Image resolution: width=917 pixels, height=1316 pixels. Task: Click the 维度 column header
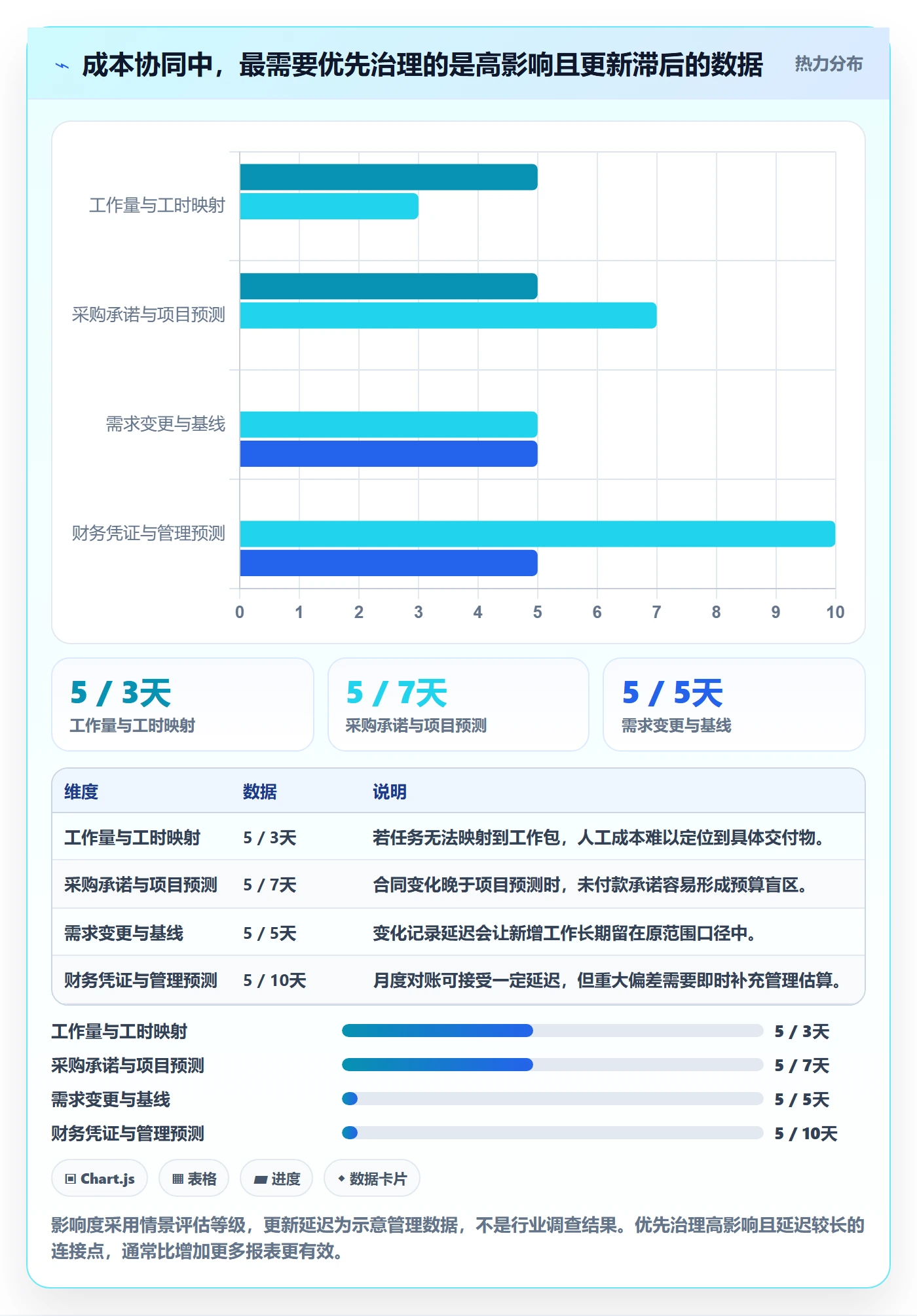[x=81, y=792]
